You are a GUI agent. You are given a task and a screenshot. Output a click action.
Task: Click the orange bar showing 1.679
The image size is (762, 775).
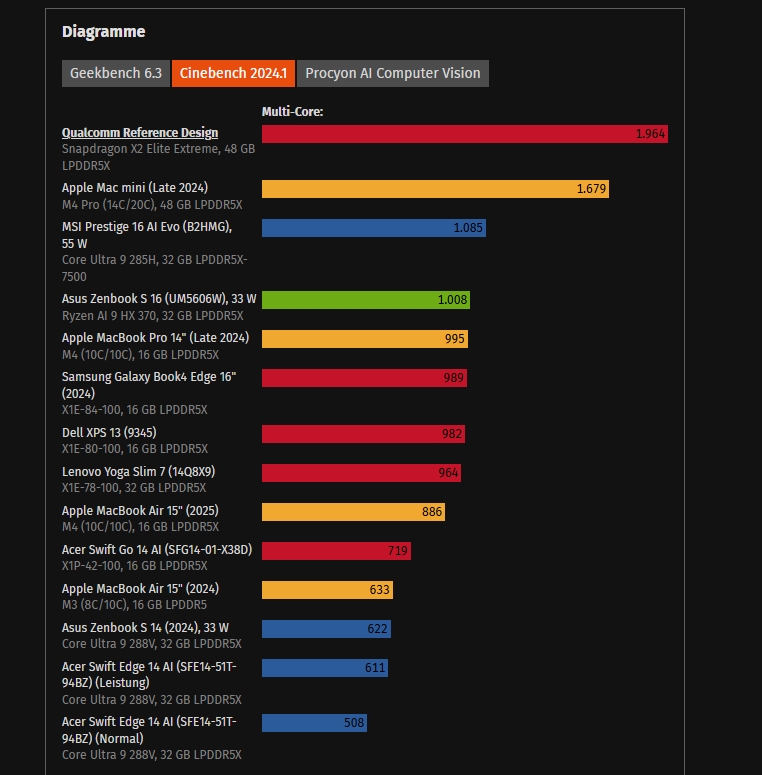(435, 189)
